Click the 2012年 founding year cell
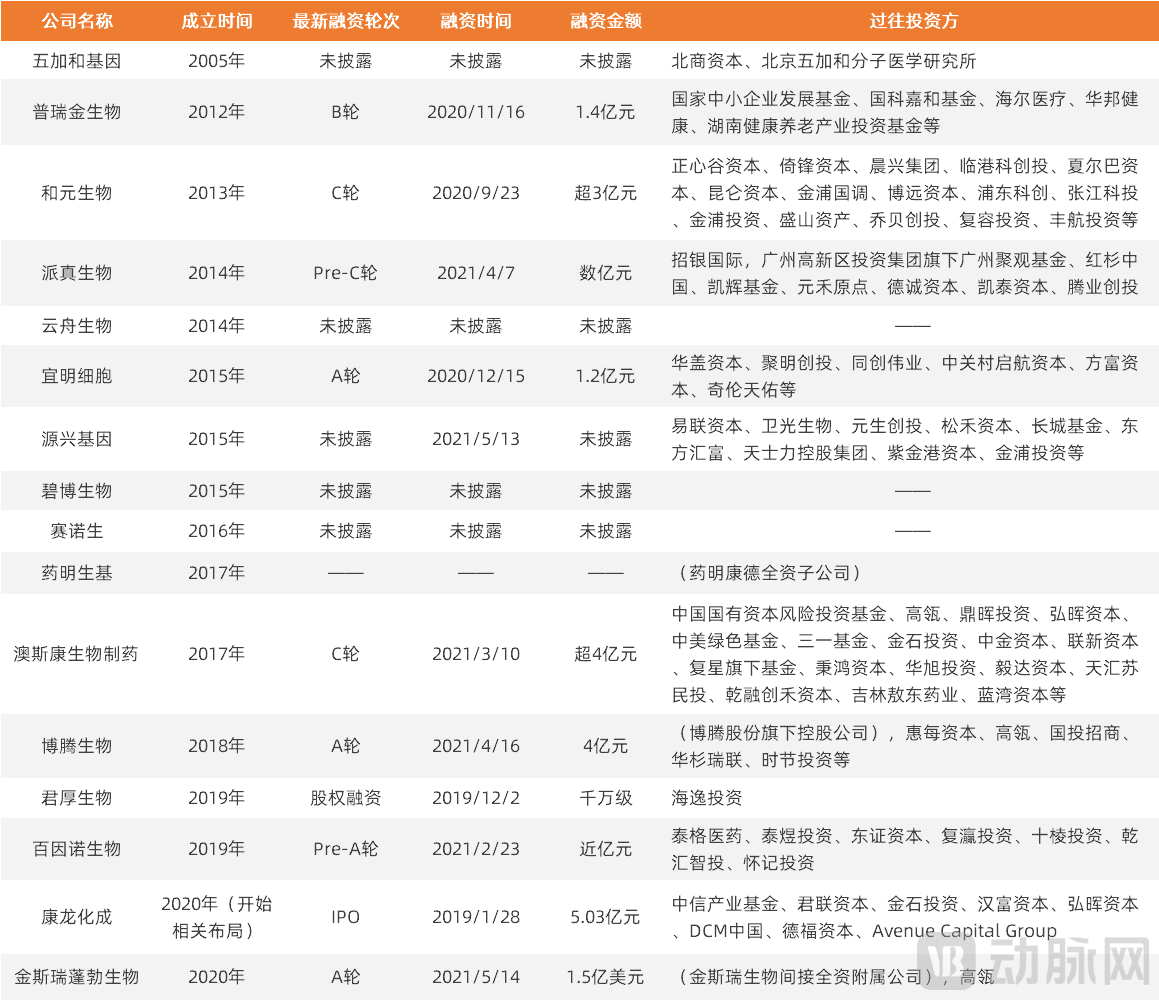Viewport: 1159px width, 1000px height. (217, 112)
